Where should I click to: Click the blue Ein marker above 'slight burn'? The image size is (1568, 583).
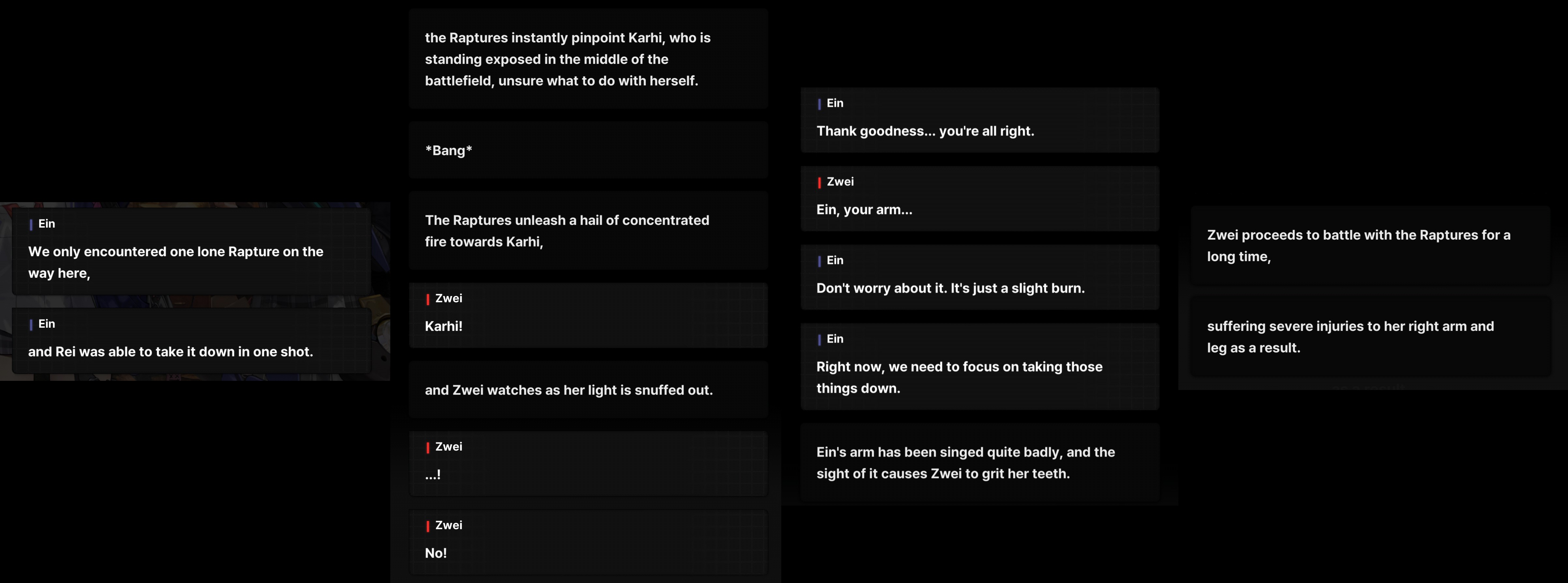[819, 261]
